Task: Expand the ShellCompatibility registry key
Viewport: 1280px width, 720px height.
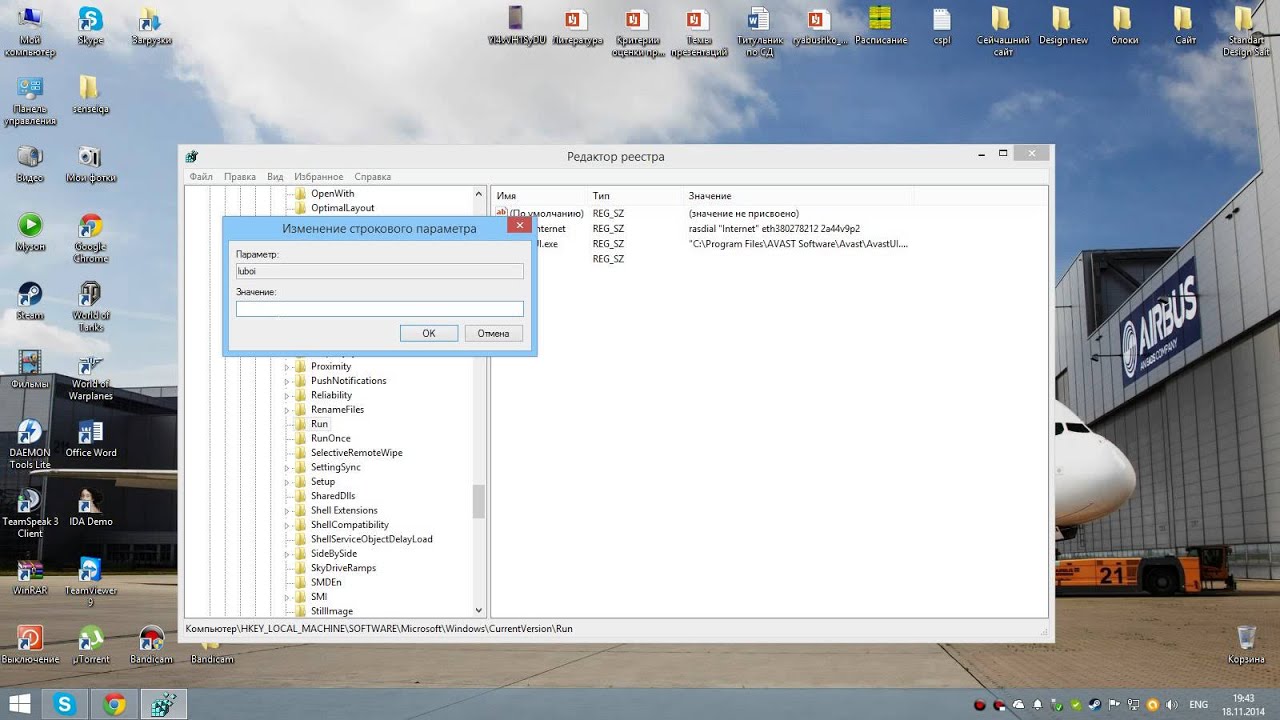Action: click(287, 525)
